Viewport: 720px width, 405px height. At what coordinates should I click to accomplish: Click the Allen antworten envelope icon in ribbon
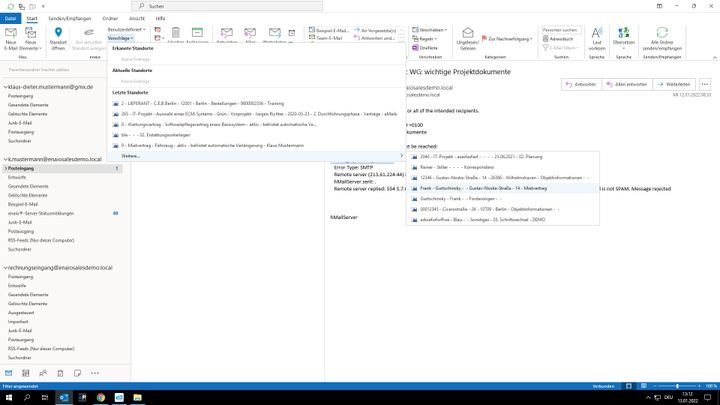(x=250, y=33)
